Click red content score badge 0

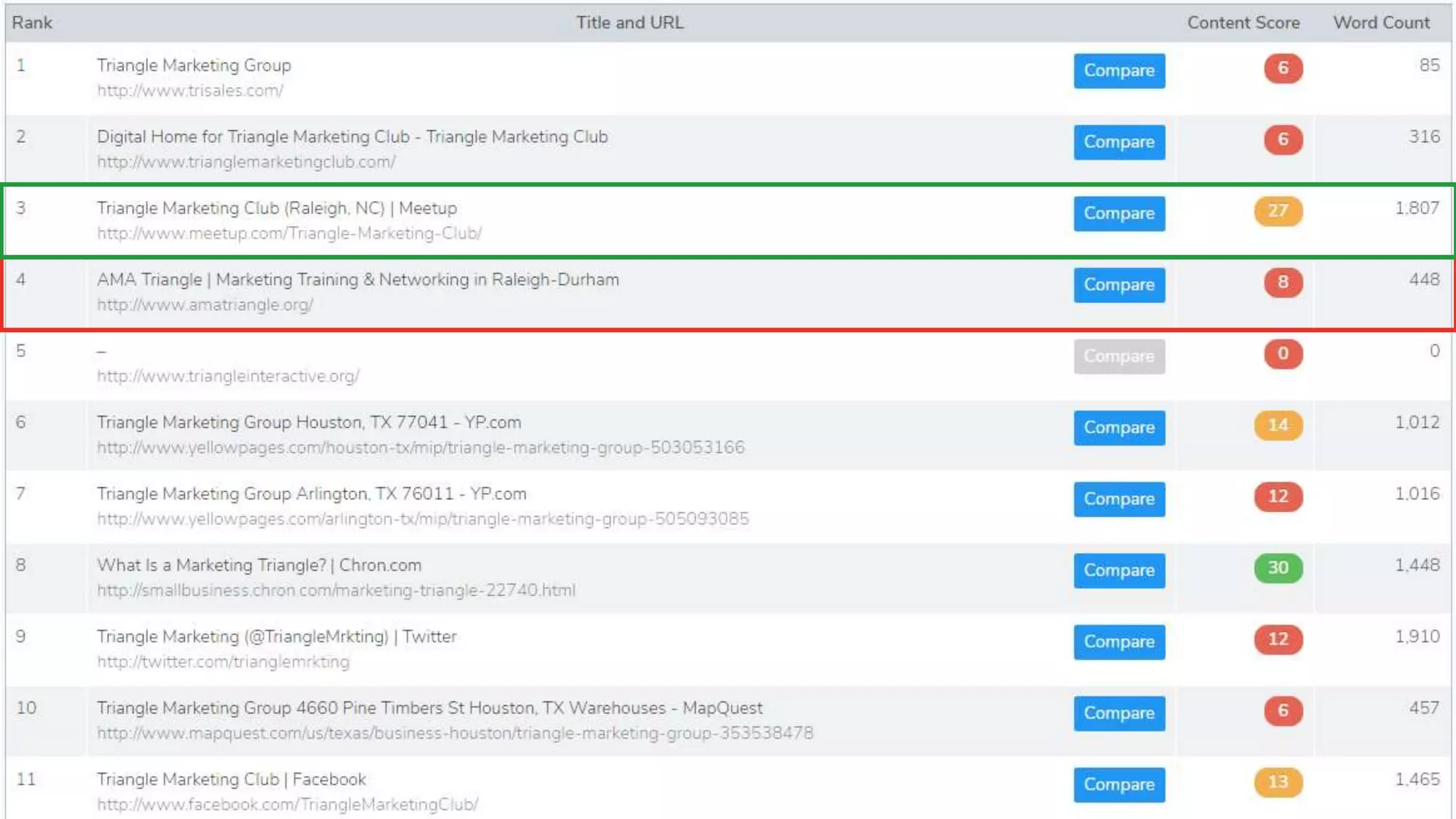[1283, 354]
